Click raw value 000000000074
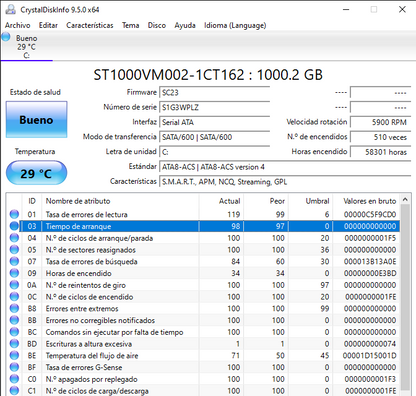 (x=370, y=344)
